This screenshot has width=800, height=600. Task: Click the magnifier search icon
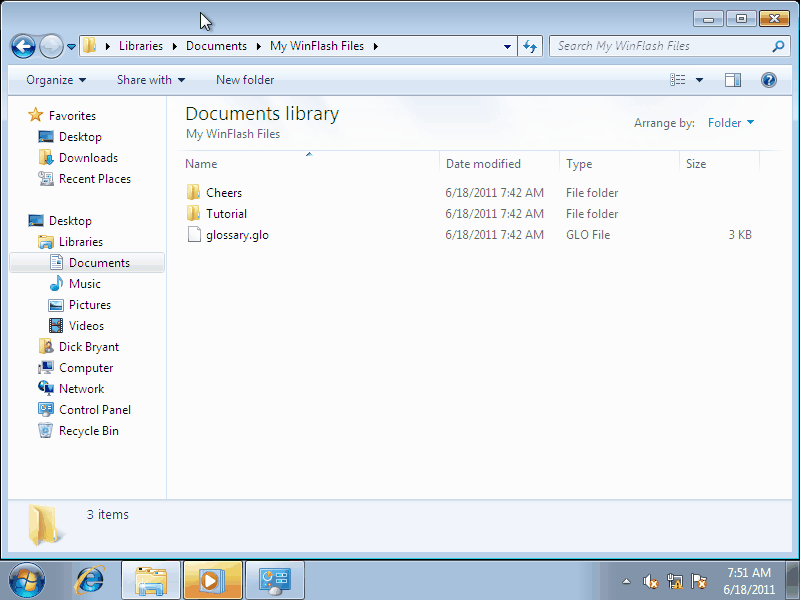(x=778, y=46)
